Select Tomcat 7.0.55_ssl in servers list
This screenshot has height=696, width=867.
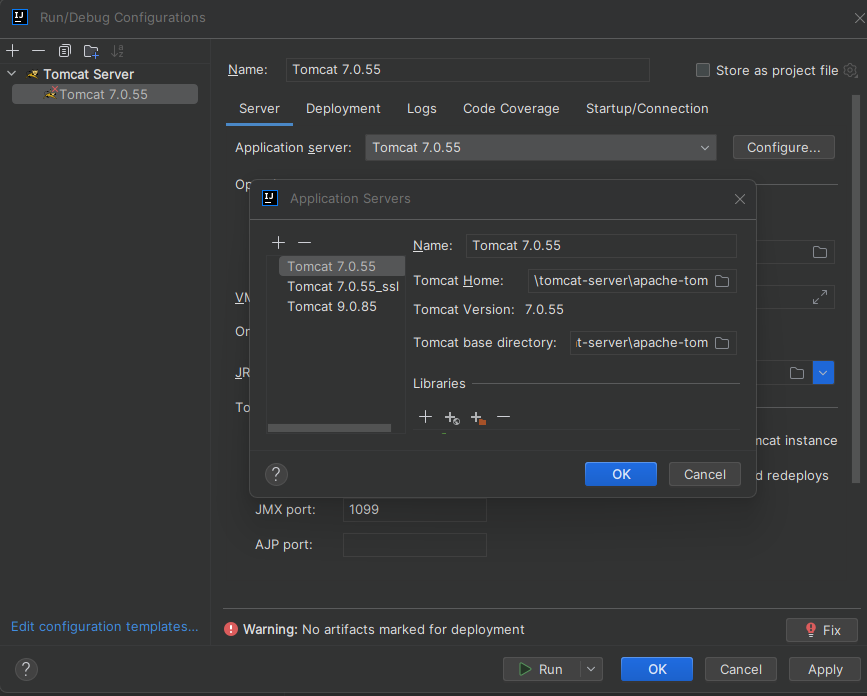coord(342,286)
